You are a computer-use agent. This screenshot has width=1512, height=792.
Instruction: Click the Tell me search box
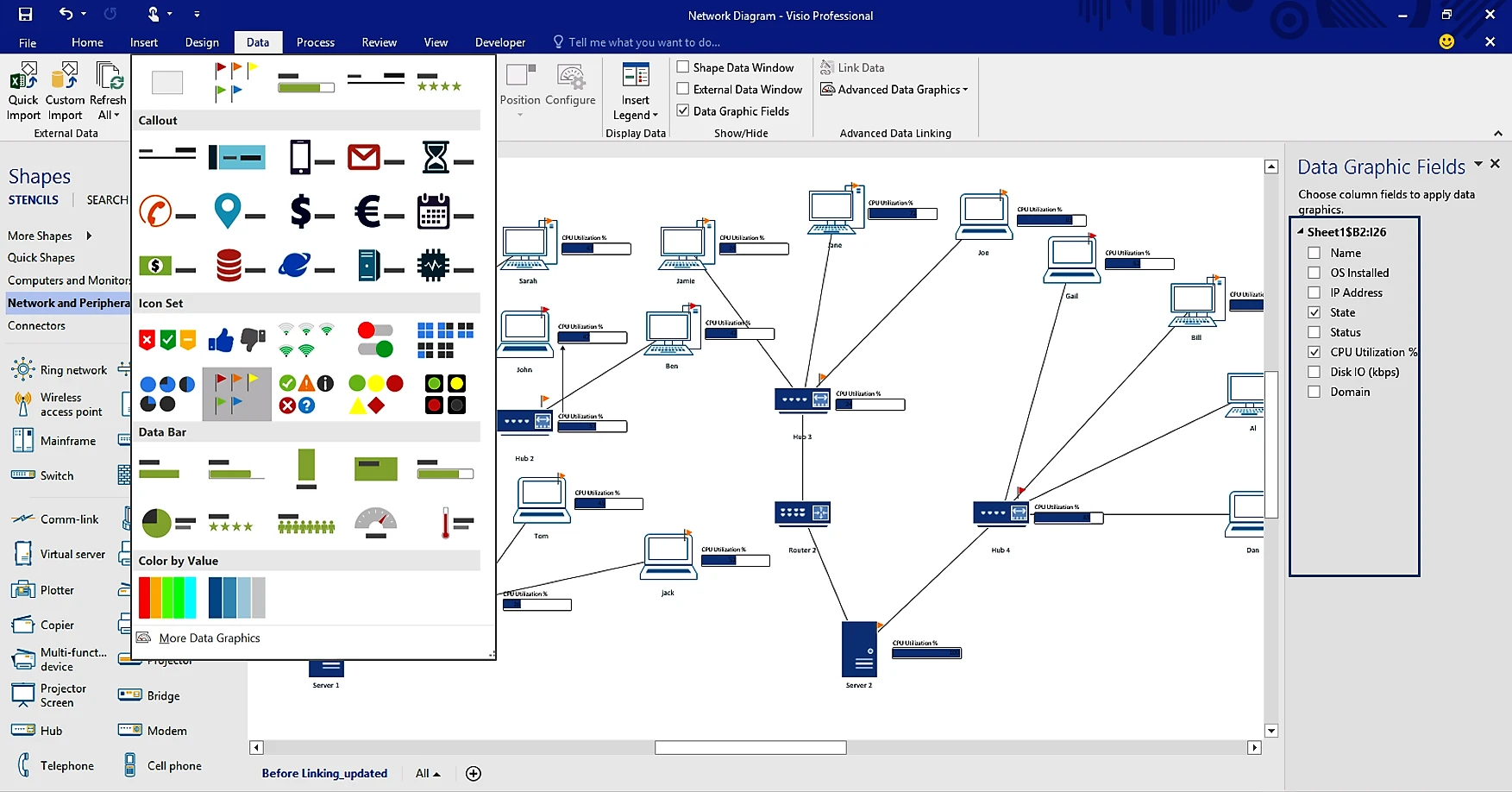coord(643,42)
